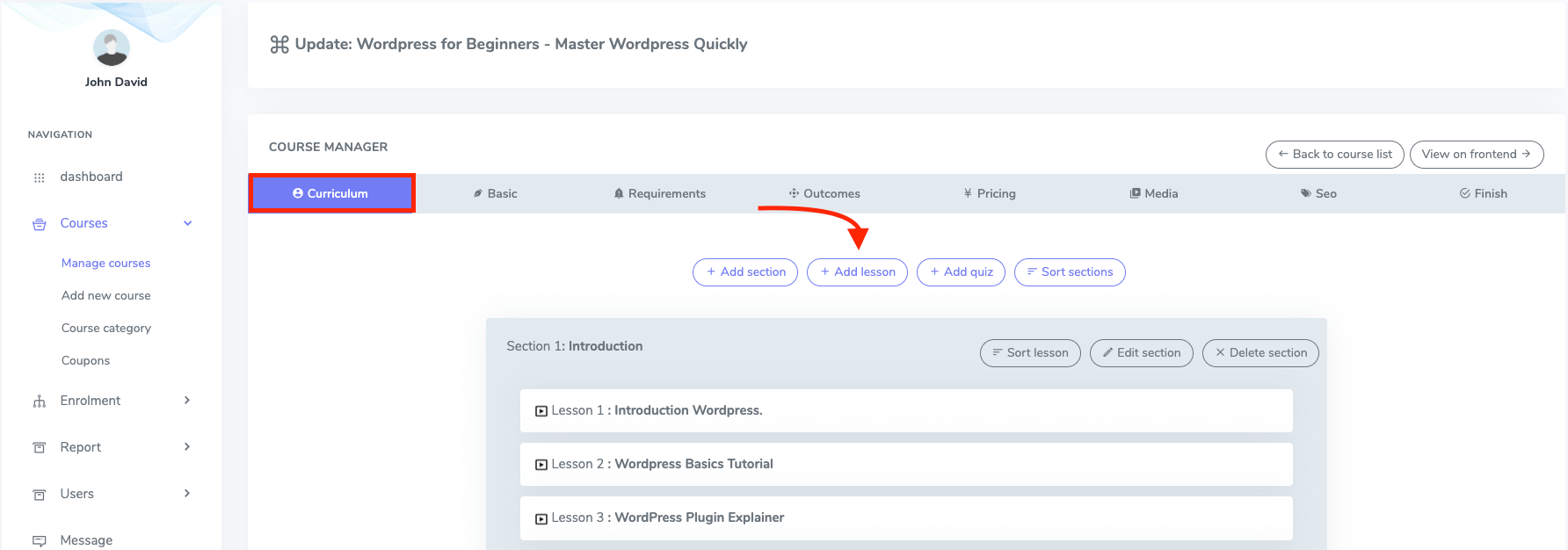
Task: Click the Report archive icon
Action: point(39,448)
